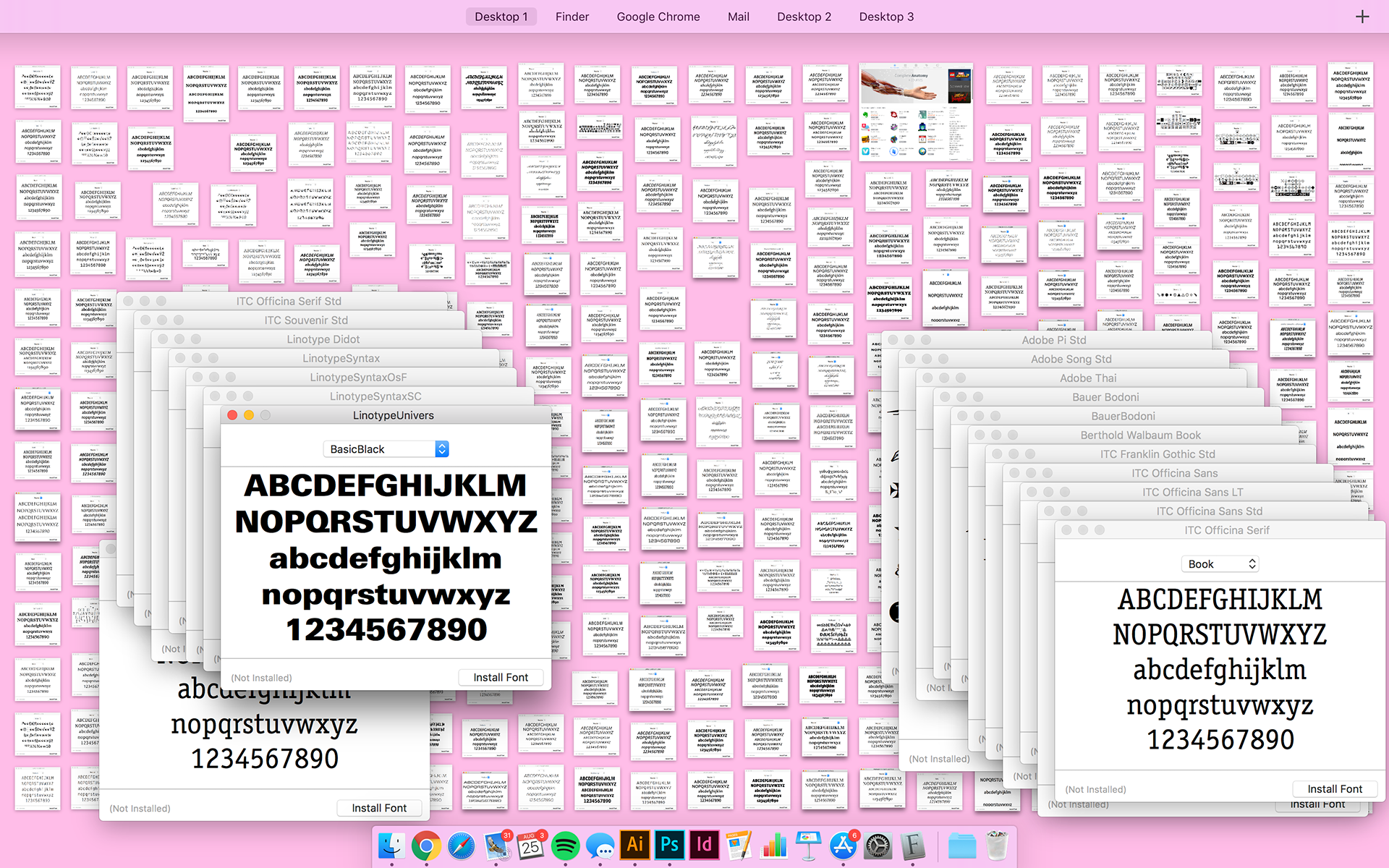The height and width of the screenshot is (868, 1389).
Task: Click the Numbers chart icon in dock
Action: (773, 845)
